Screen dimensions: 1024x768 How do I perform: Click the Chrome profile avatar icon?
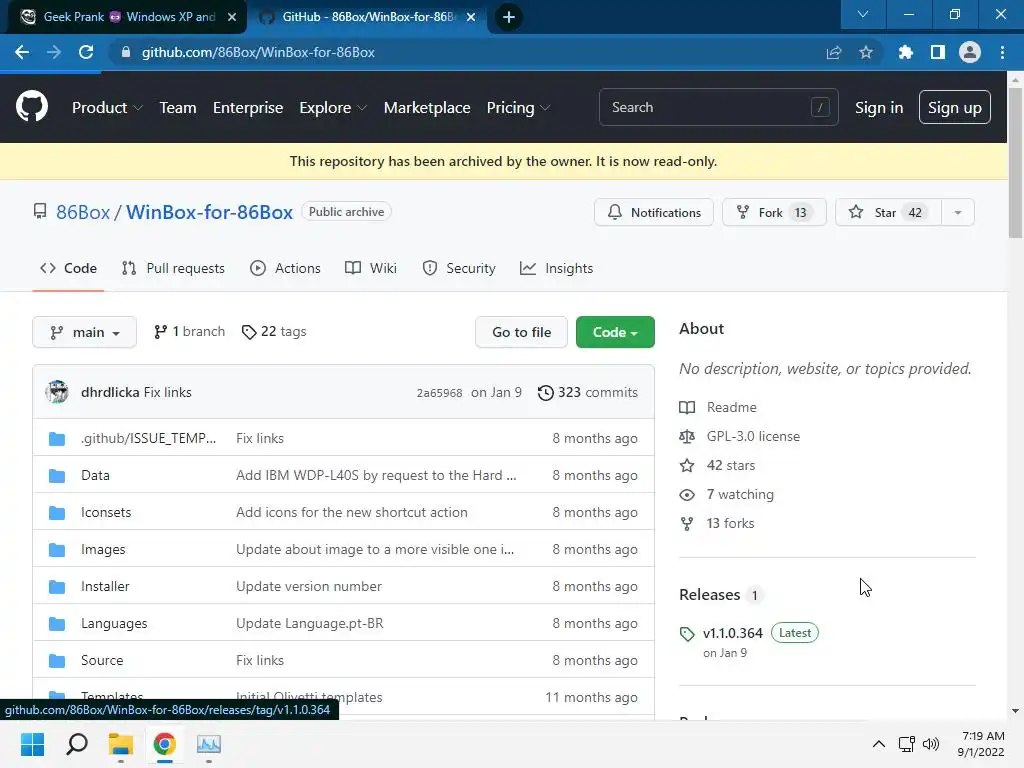click(970, 52)
